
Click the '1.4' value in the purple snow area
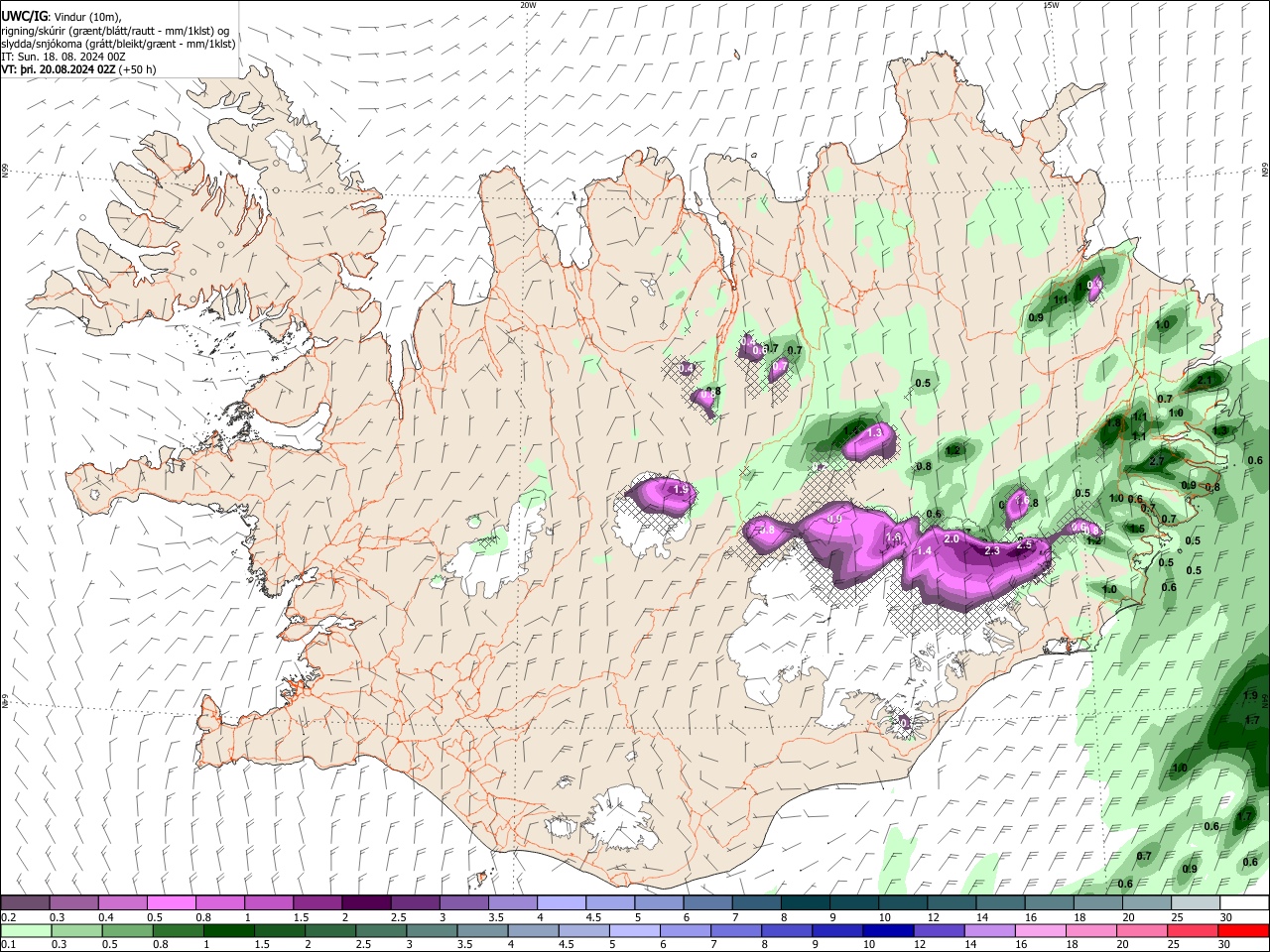[924, 551]
